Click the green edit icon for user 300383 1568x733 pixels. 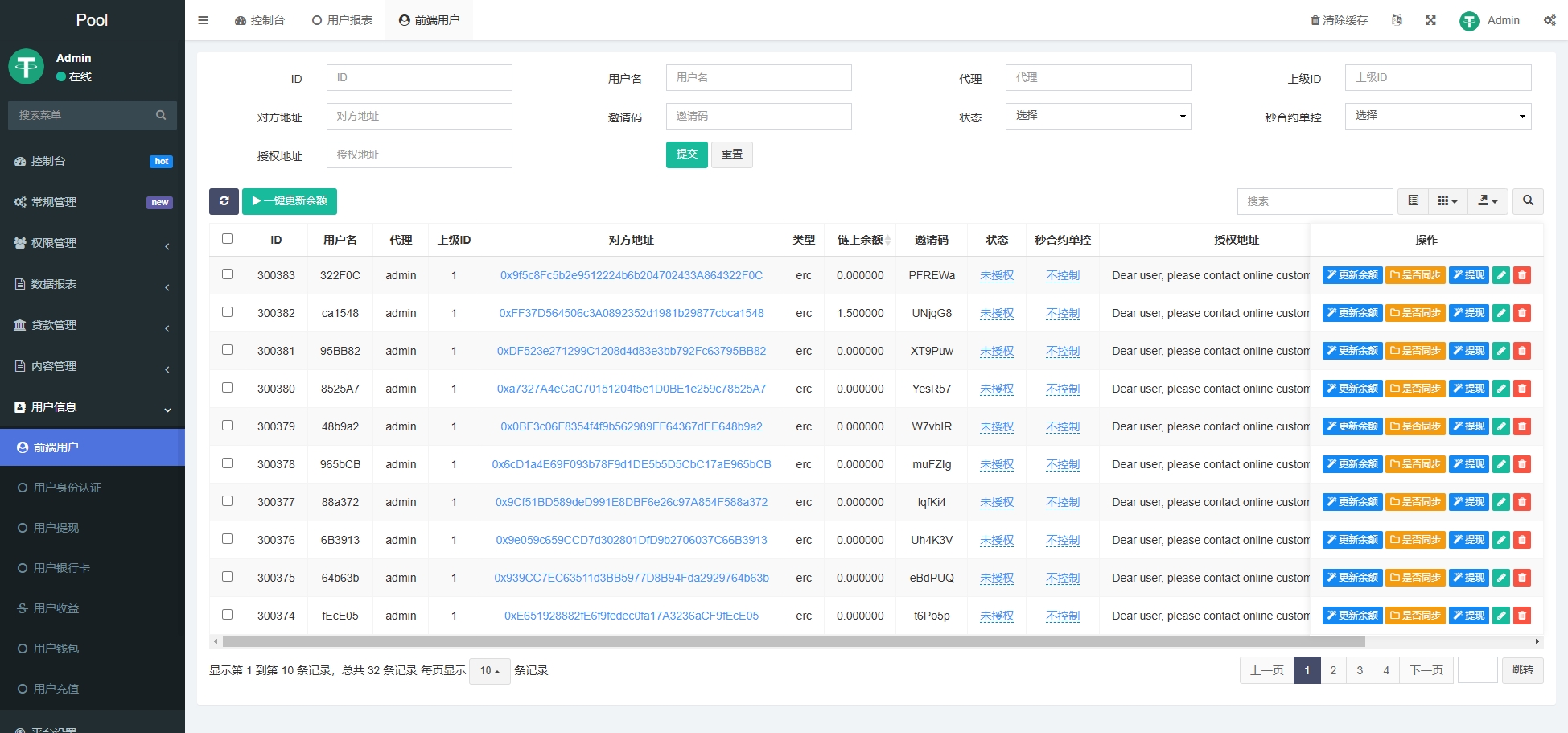(x=1500, y=275)
